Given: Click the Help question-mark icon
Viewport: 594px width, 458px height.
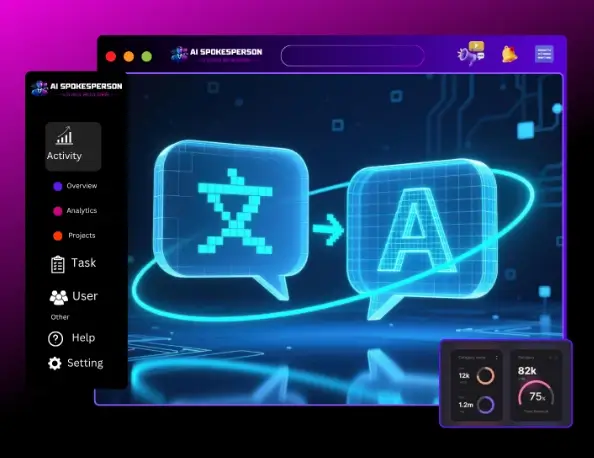Looking at the screenshot, I should coord(56,339).
